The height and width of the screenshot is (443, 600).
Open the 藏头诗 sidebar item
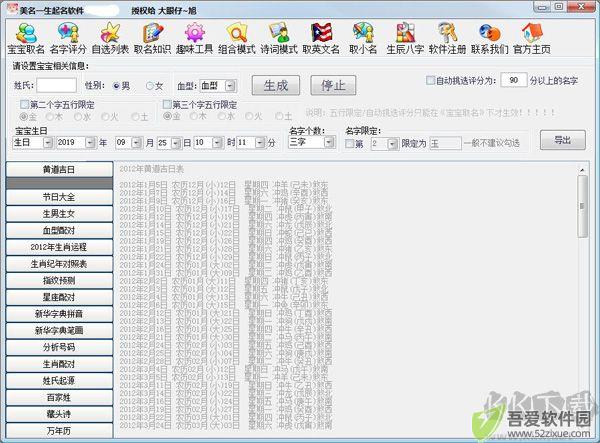click(x=59, y=414)
